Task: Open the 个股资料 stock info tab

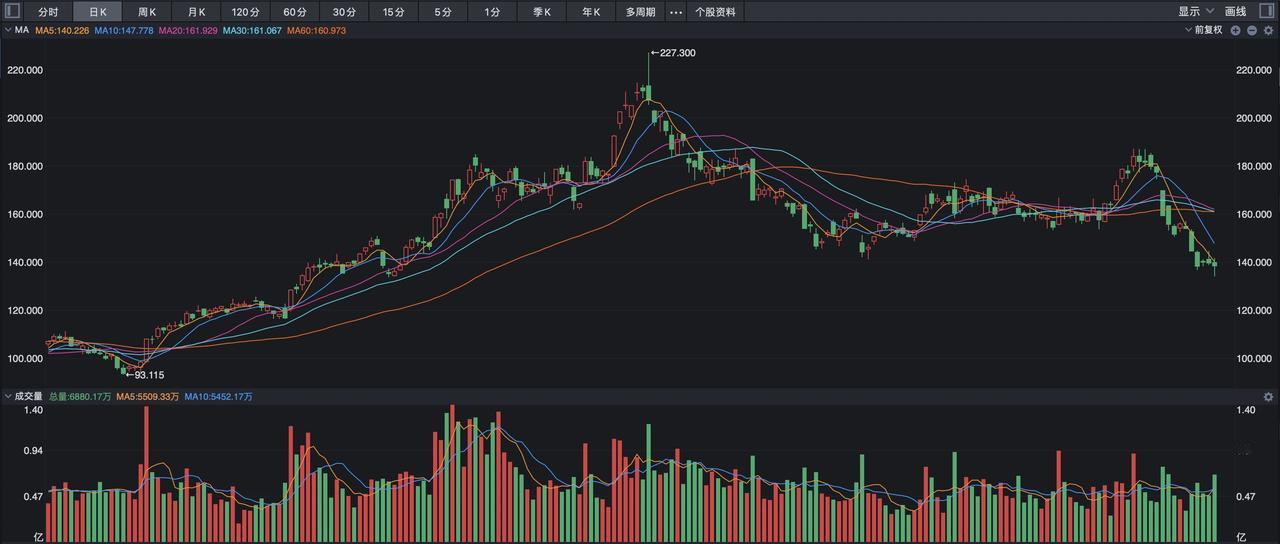Action: tap(715, 12)
